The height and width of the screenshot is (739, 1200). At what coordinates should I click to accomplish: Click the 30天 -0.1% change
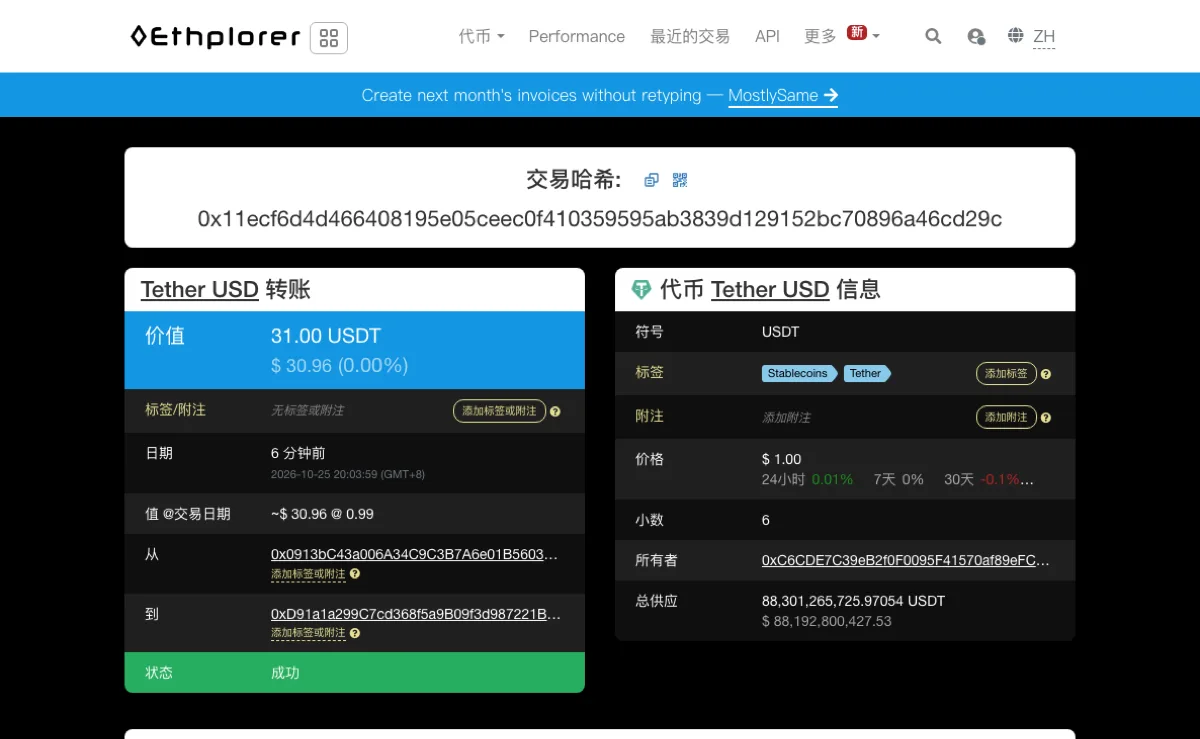(x=989, y=480)
